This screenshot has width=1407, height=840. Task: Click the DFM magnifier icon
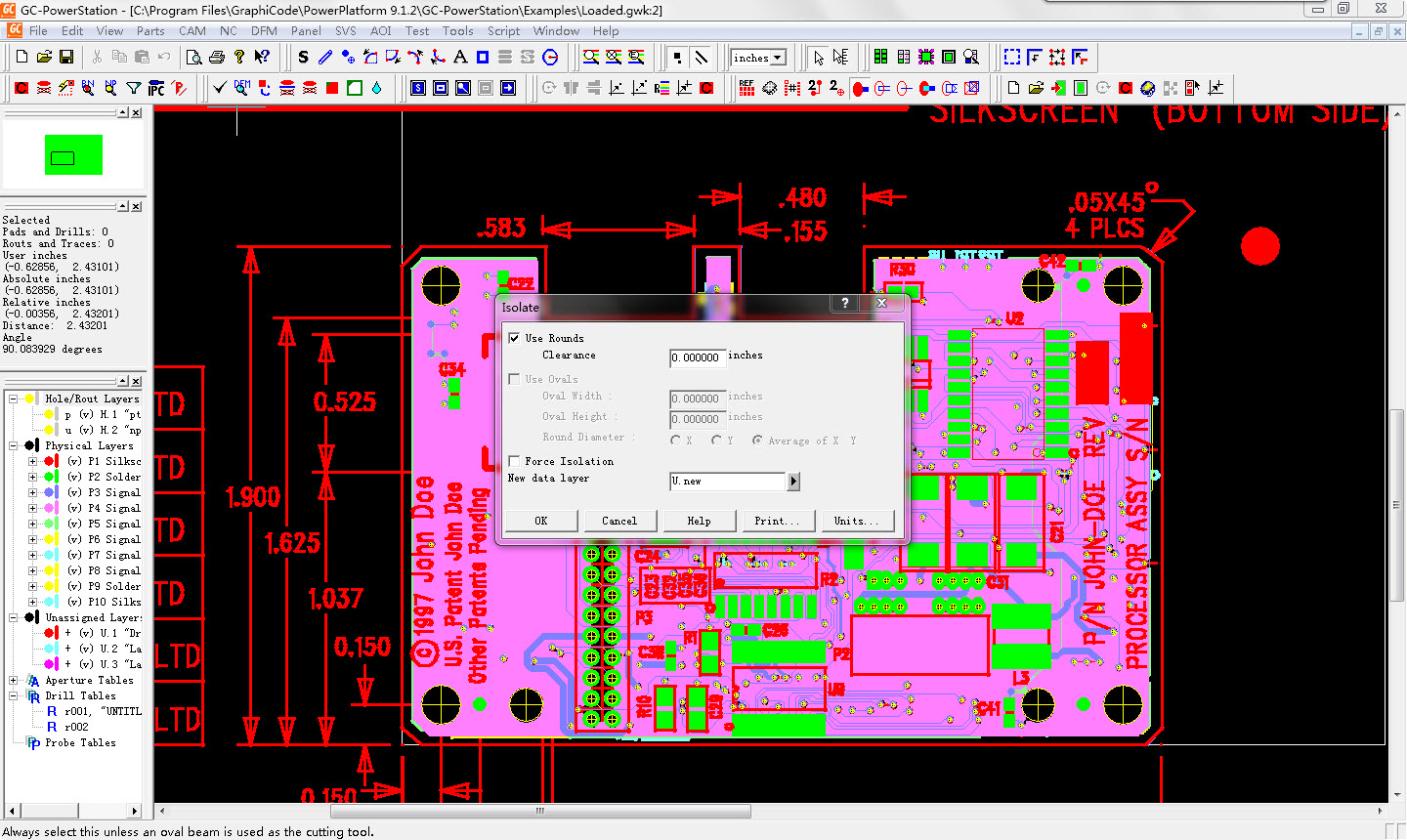tap(242, 88)
